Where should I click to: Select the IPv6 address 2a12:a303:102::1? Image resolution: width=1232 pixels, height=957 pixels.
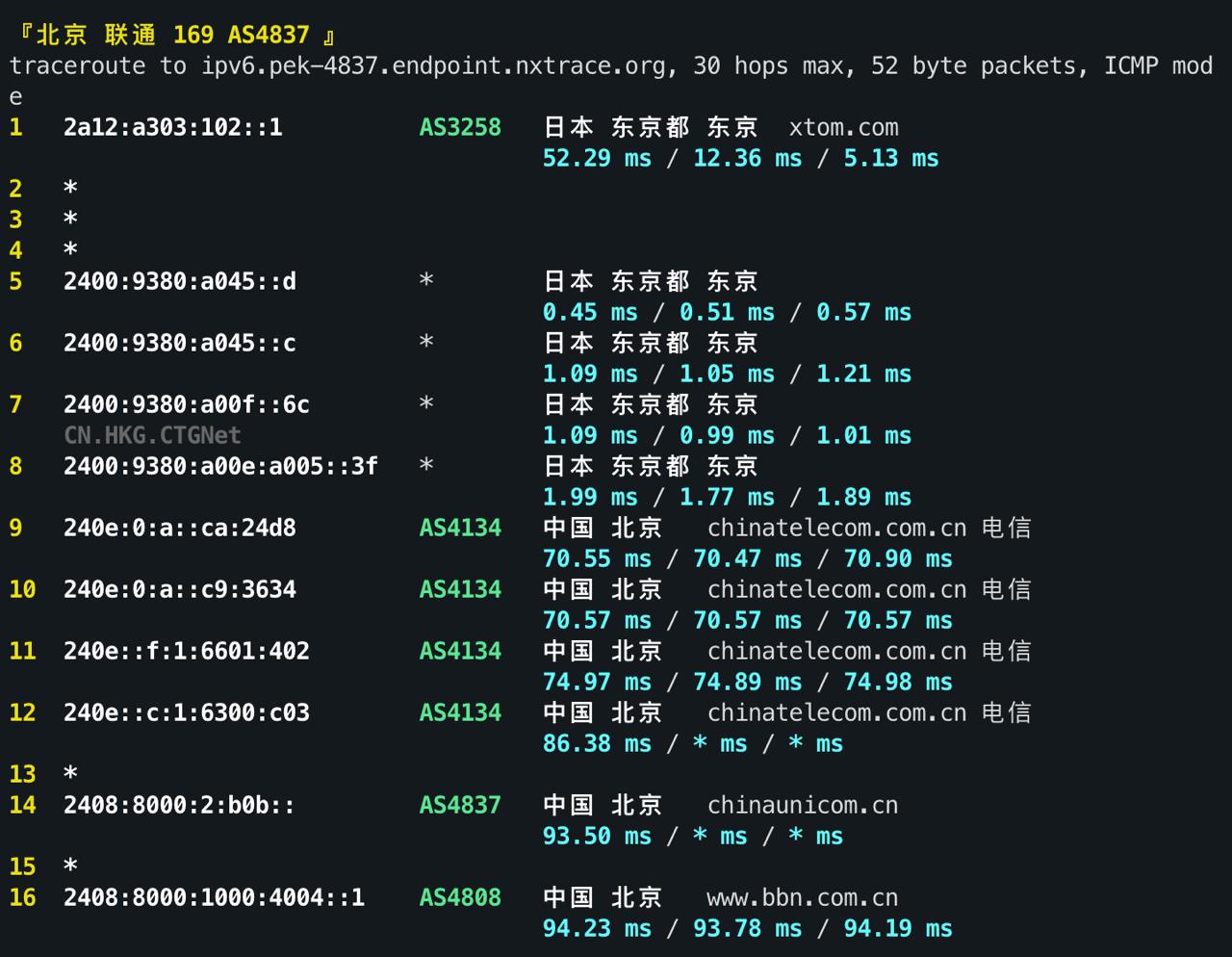click(173, 127)
